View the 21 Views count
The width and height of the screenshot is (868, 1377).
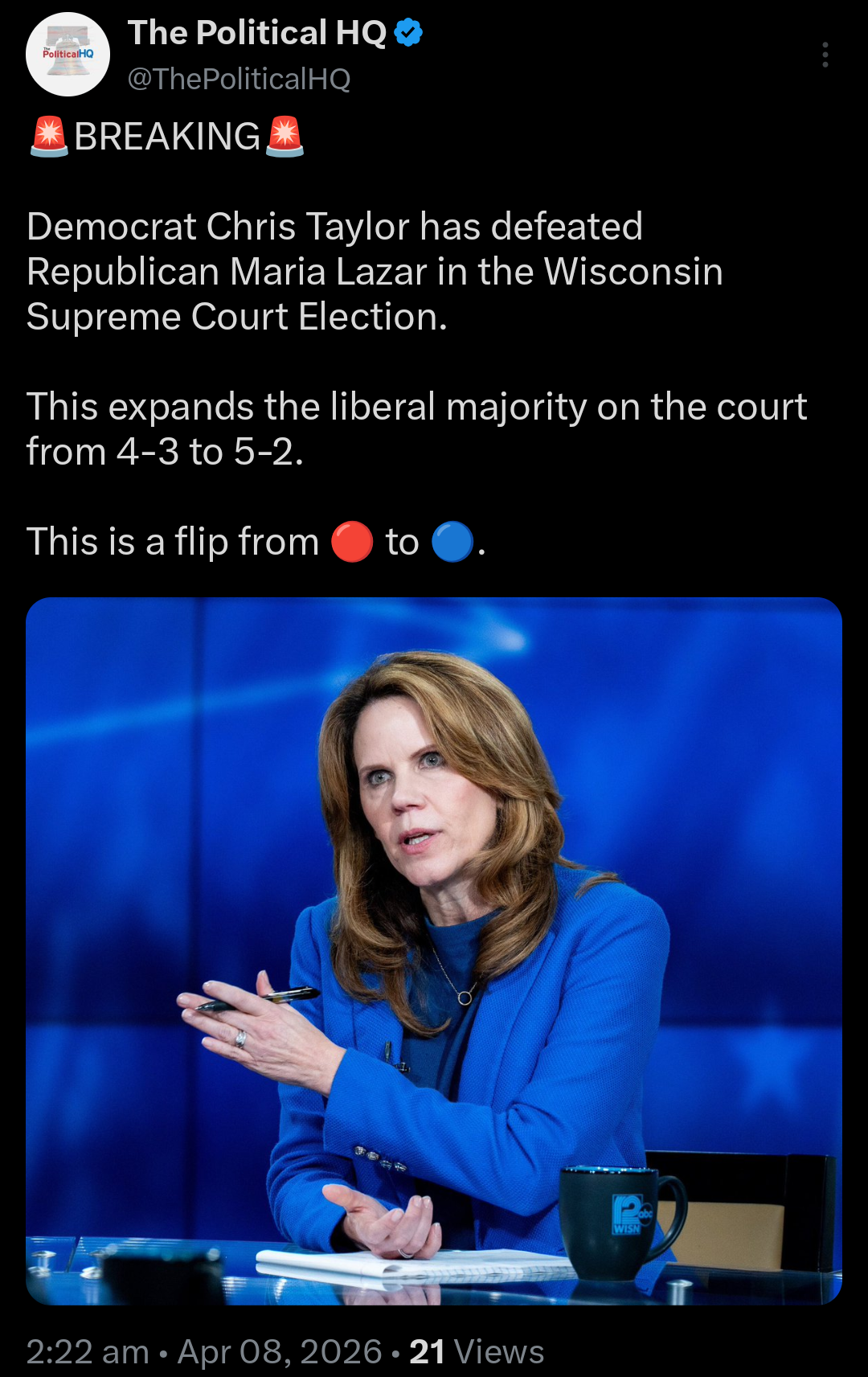477,1352
